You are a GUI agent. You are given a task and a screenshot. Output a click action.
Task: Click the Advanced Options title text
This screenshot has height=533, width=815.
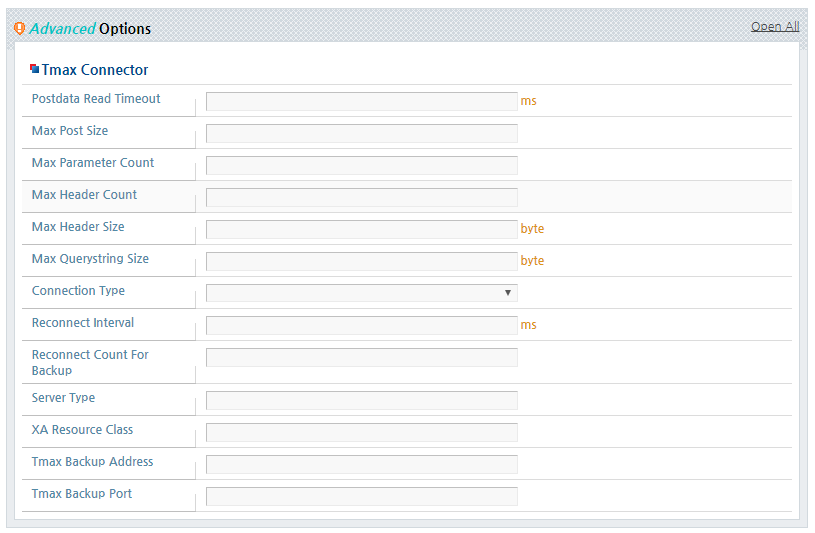[90, 29]
